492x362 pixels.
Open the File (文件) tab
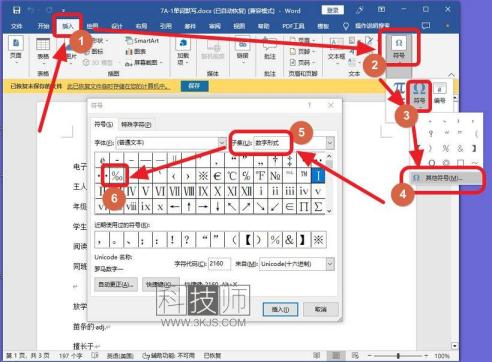tap(16, 26)
